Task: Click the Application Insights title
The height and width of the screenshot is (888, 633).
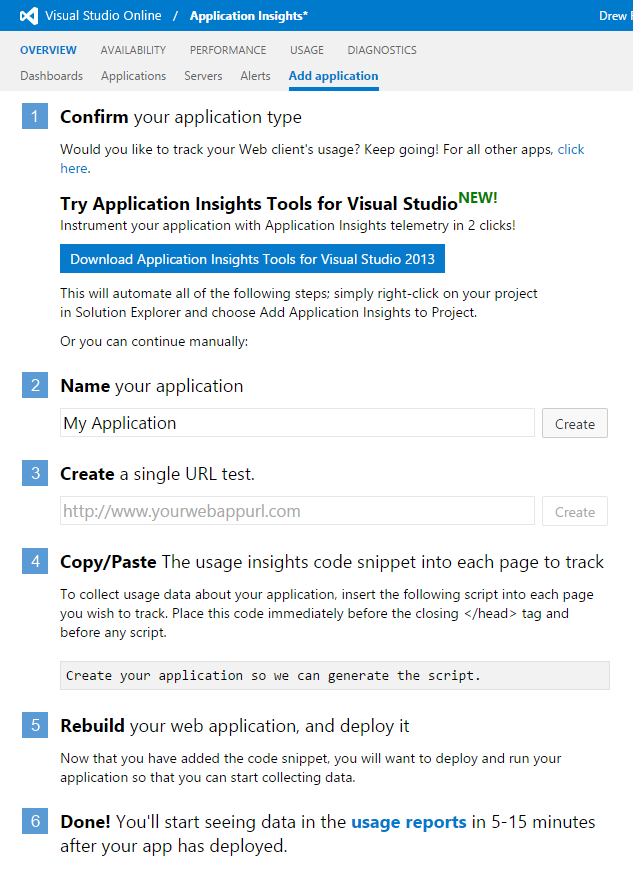Action: [x=248, y=16]
